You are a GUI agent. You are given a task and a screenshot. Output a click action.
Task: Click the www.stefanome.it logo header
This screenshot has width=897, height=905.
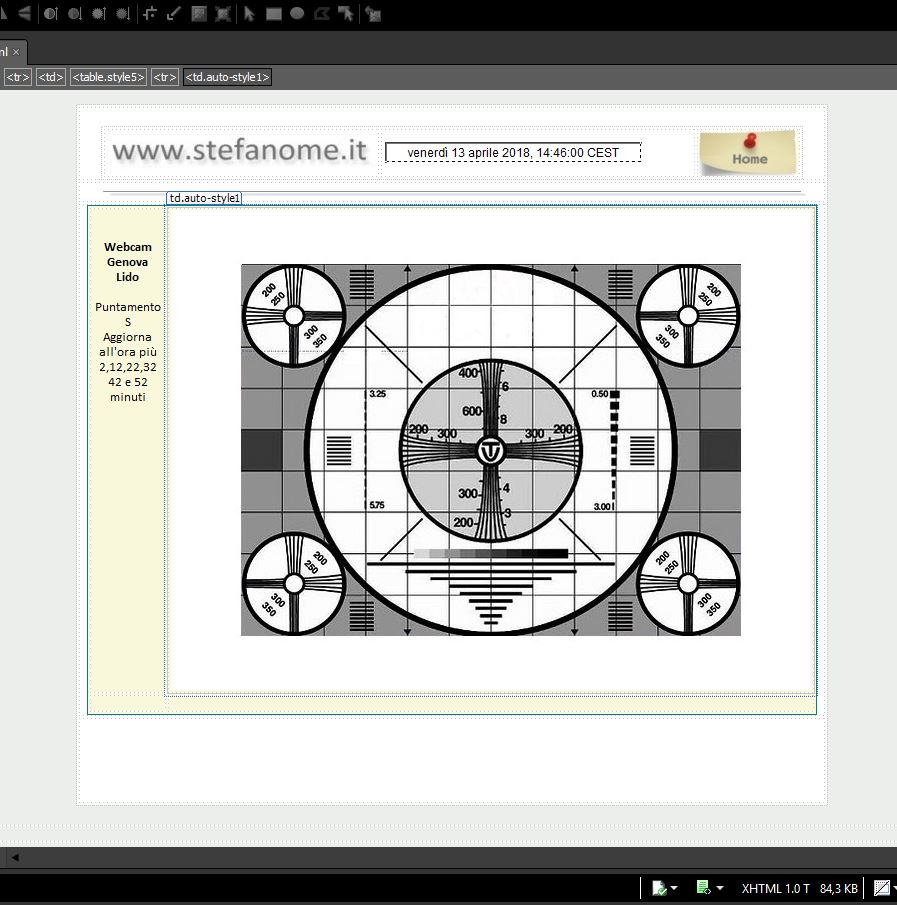point(240,151)
